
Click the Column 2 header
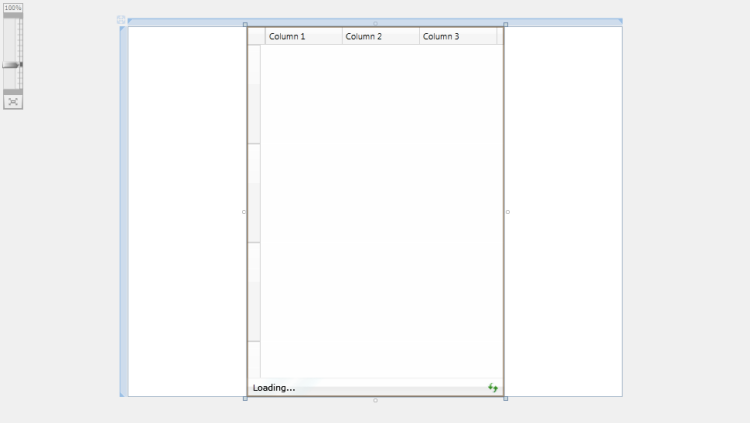pyautogui.click(x=380, y=37)
